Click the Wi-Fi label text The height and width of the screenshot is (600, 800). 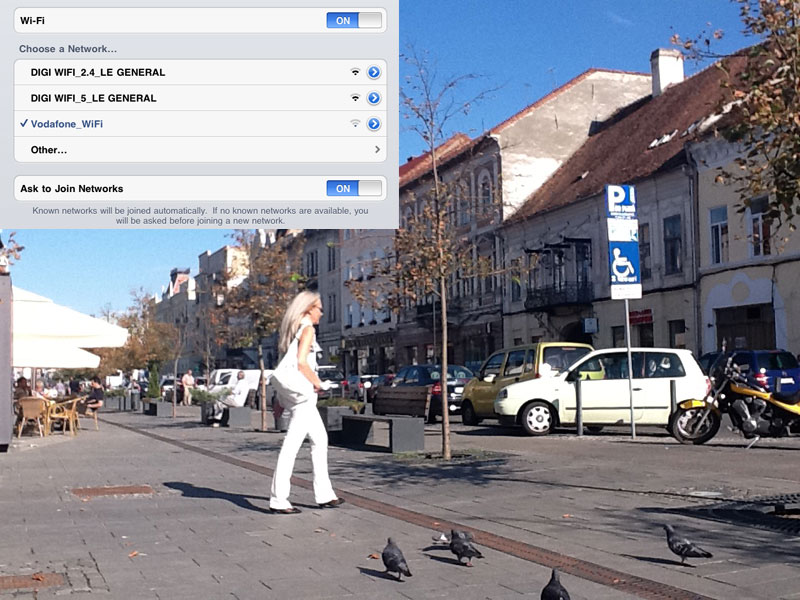pyautogui.click(x=32, y=20)
